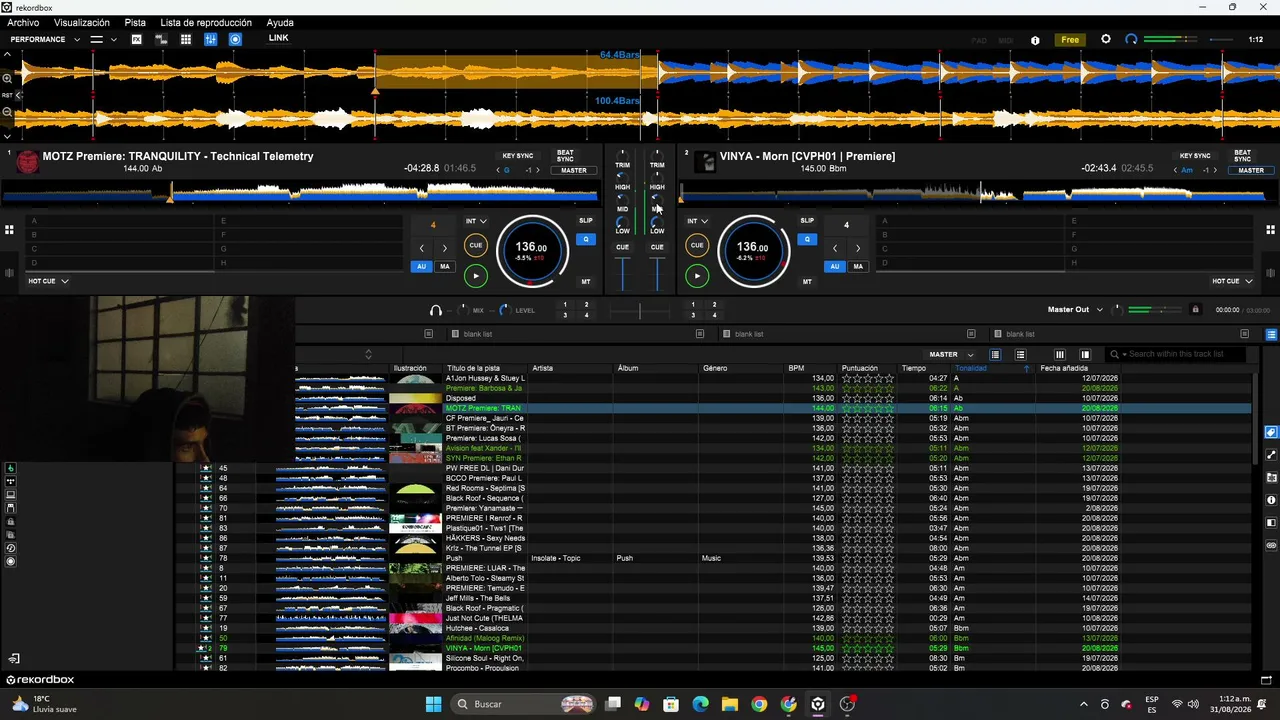Collapse the waveform arrow at top left
The width and height of the screenshot is (1280, 720).
click(x=7, y=54)
